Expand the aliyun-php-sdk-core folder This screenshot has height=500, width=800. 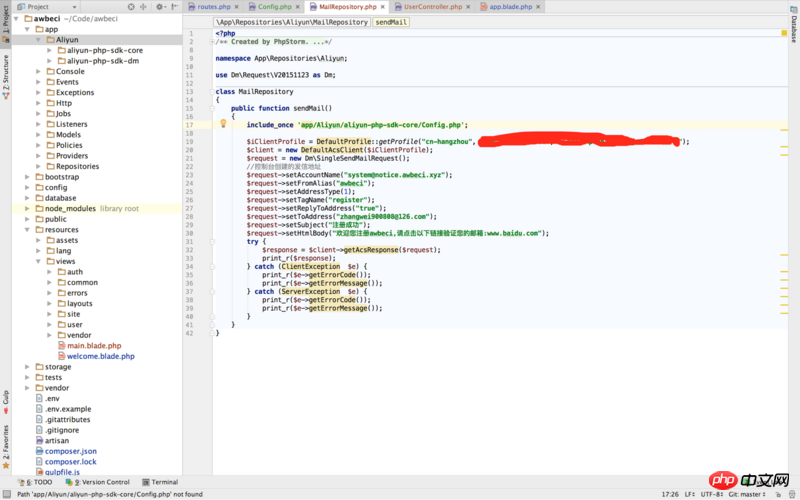point(49,50)
